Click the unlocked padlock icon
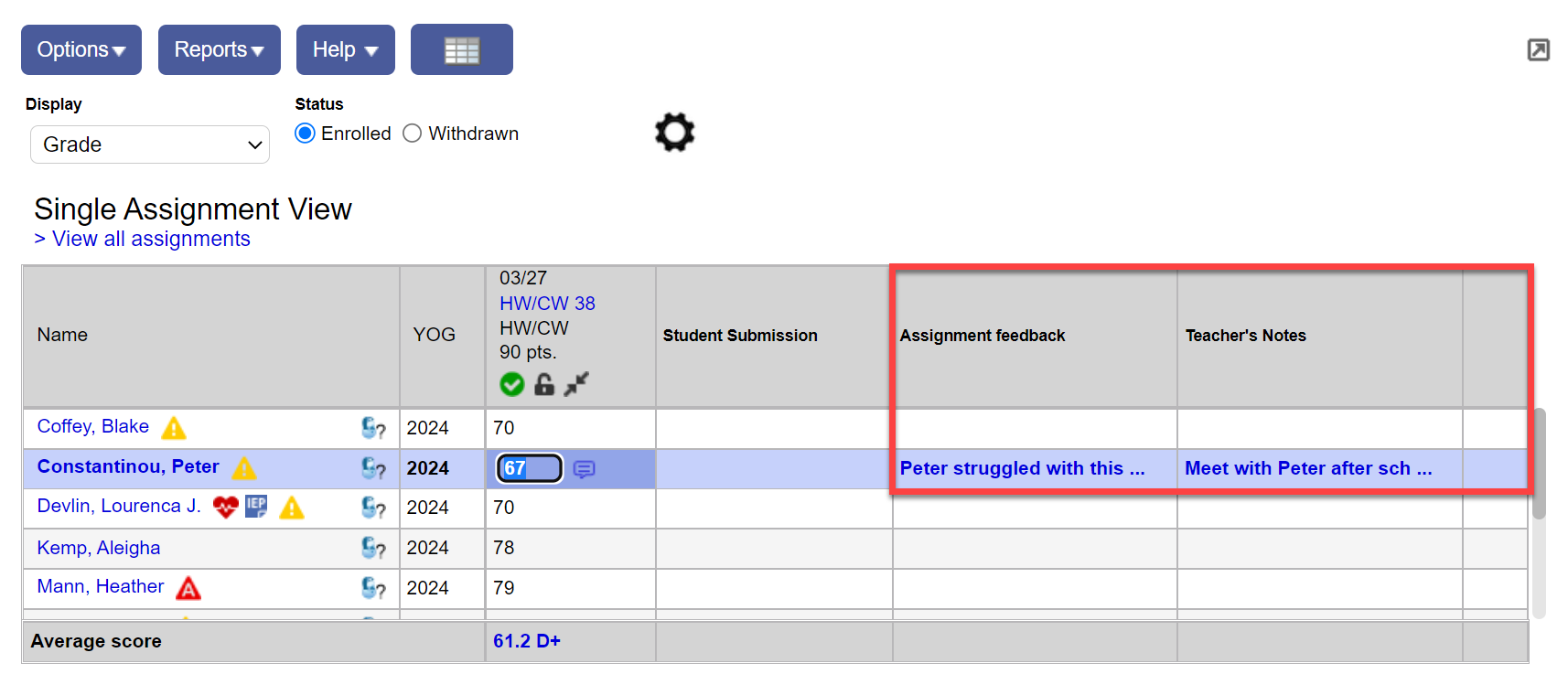This screenshot has width=1568, height=674. tap(544, 384)
